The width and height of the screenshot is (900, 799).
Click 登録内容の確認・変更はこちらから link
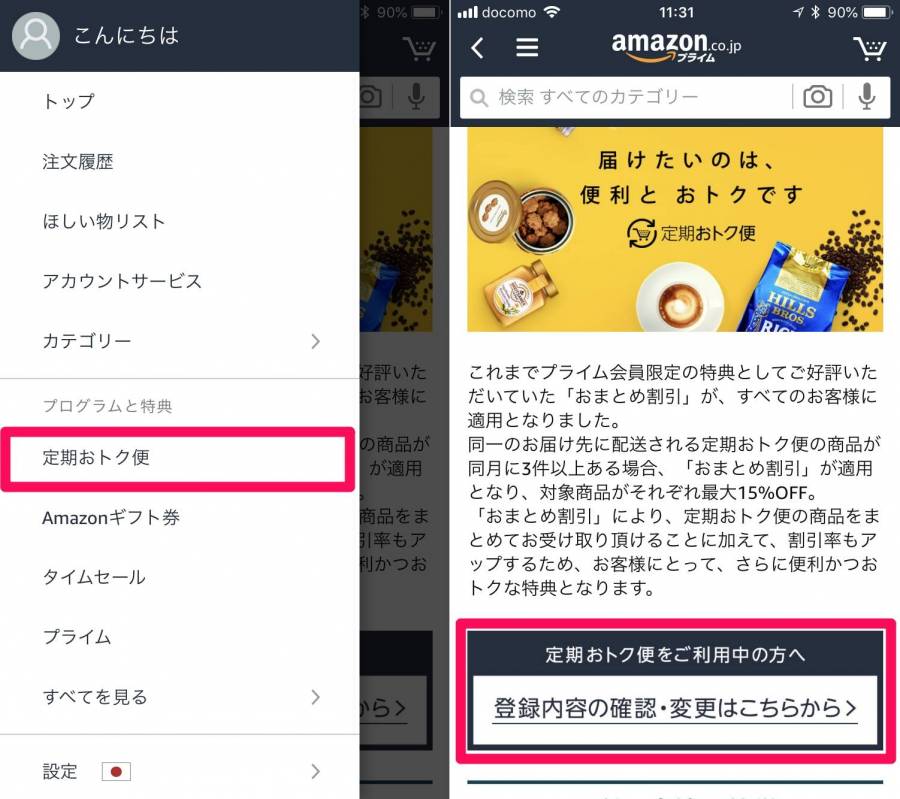click(x=675, y=709)
